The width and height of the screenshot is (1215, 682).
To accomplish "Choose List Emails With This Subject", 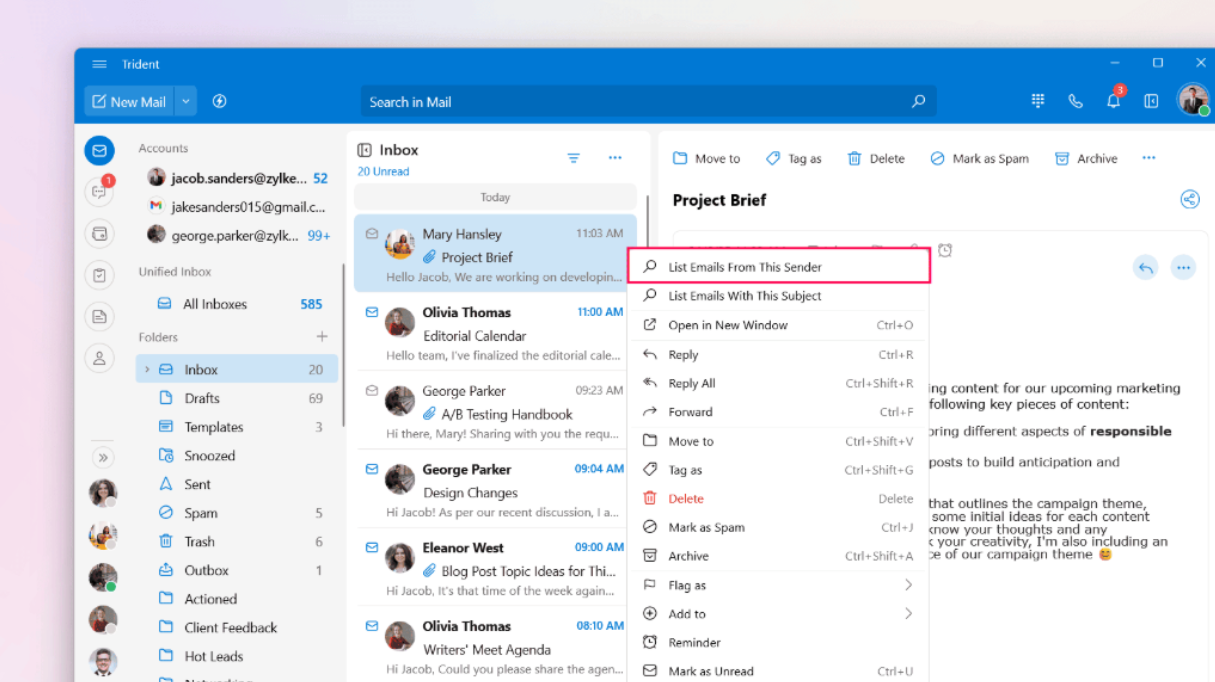I will (x=778, y=296).
